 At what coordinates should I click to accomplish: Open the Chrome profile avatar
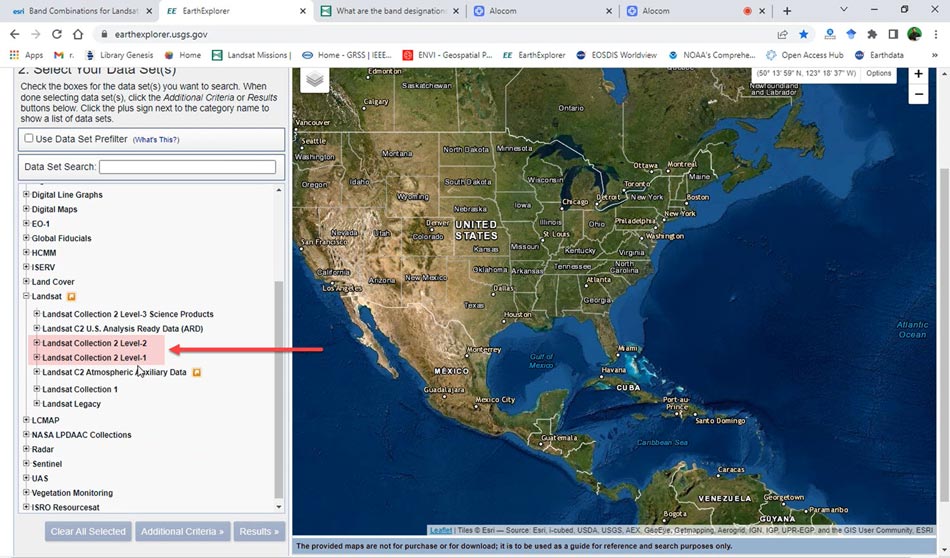point(914,35)
